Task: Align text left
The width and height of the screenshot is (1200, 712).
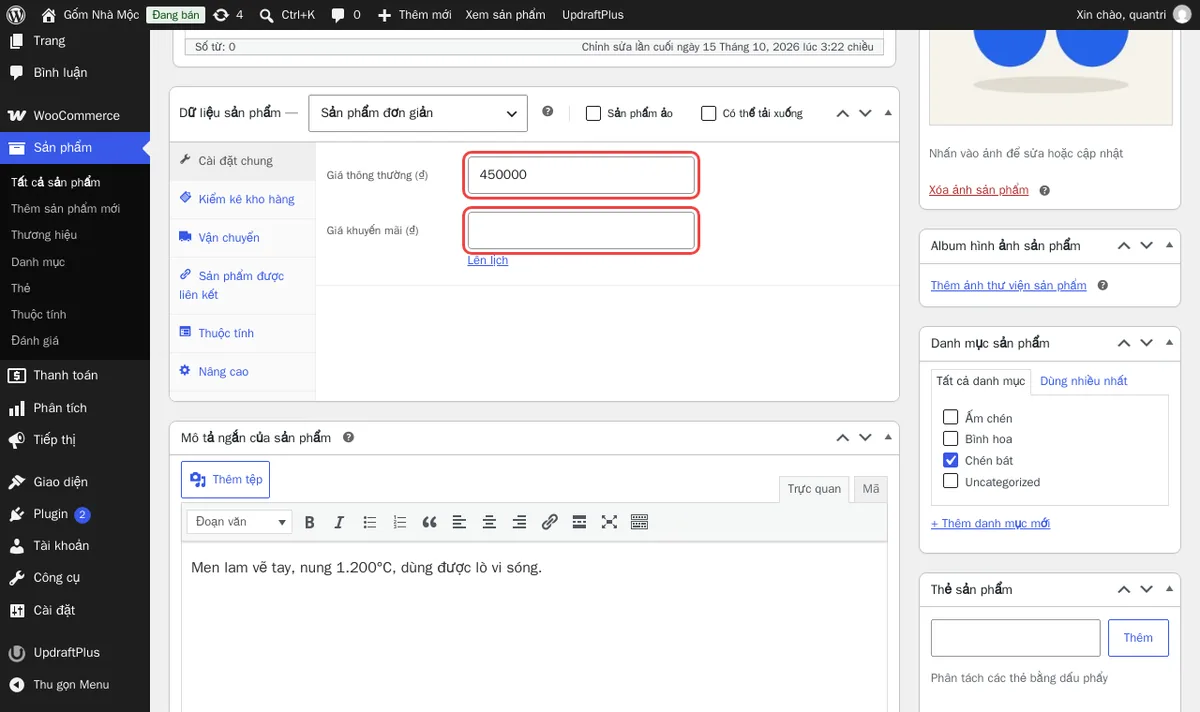Action: point(459,522)
